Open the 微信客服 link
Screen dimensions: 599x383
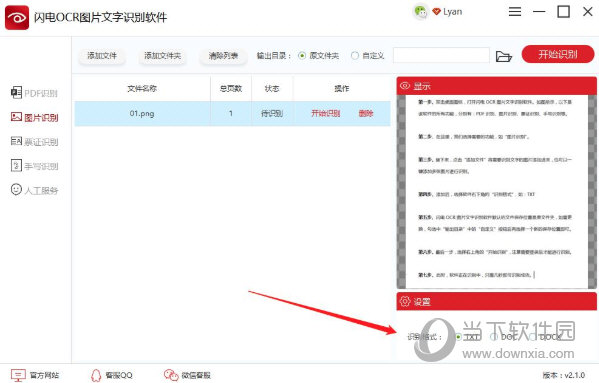196,375
